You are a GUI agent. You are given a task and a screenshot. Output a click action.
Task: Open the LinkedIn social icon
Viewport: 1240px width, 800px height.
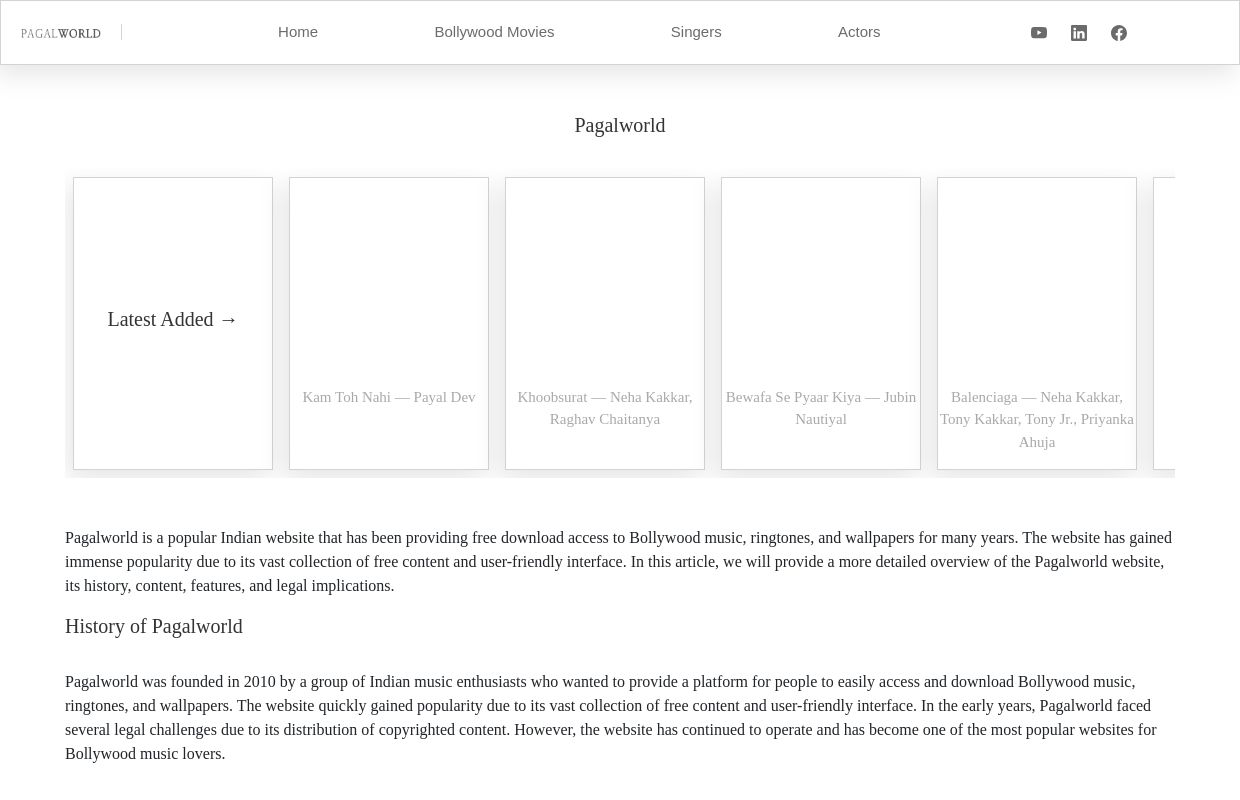point(1079,33)
